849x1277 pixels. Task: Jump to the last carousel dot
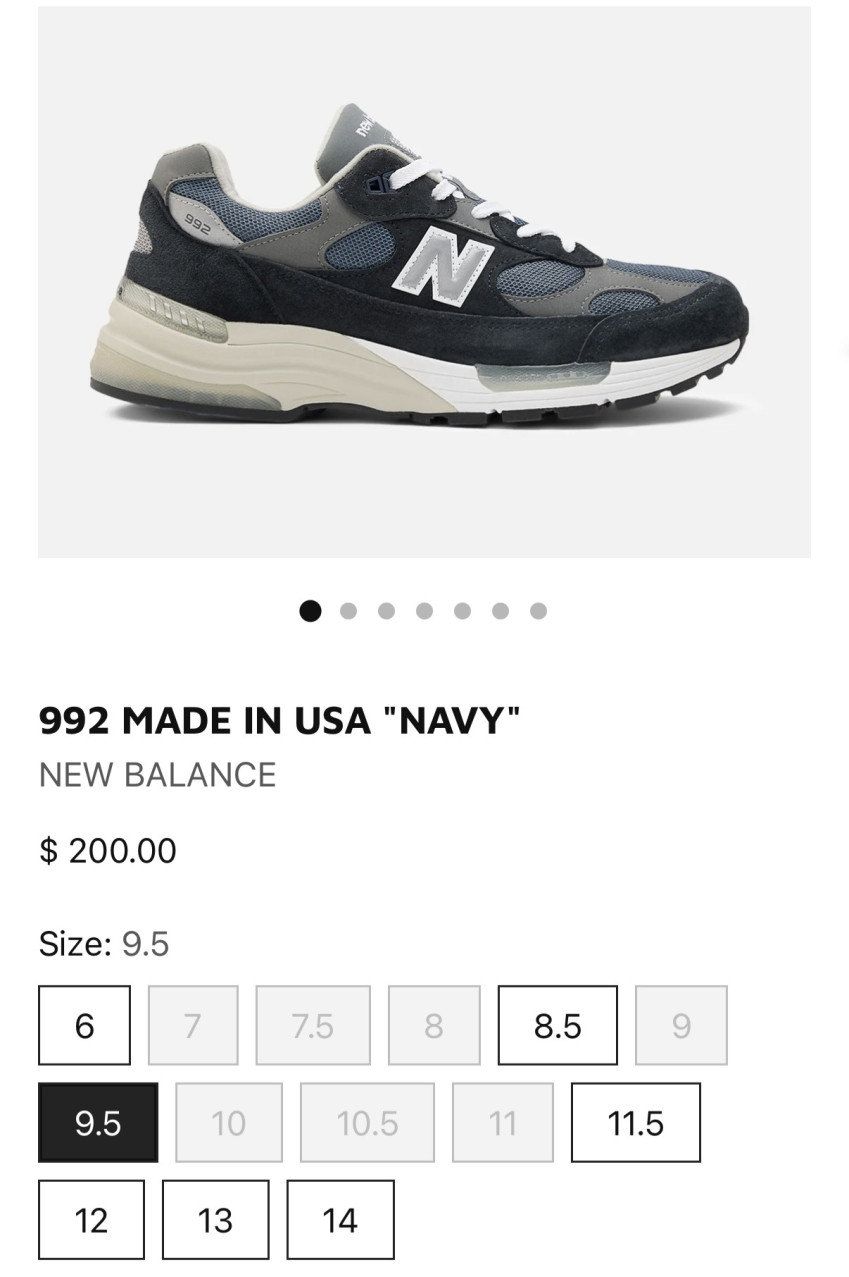tap(538, 611)
